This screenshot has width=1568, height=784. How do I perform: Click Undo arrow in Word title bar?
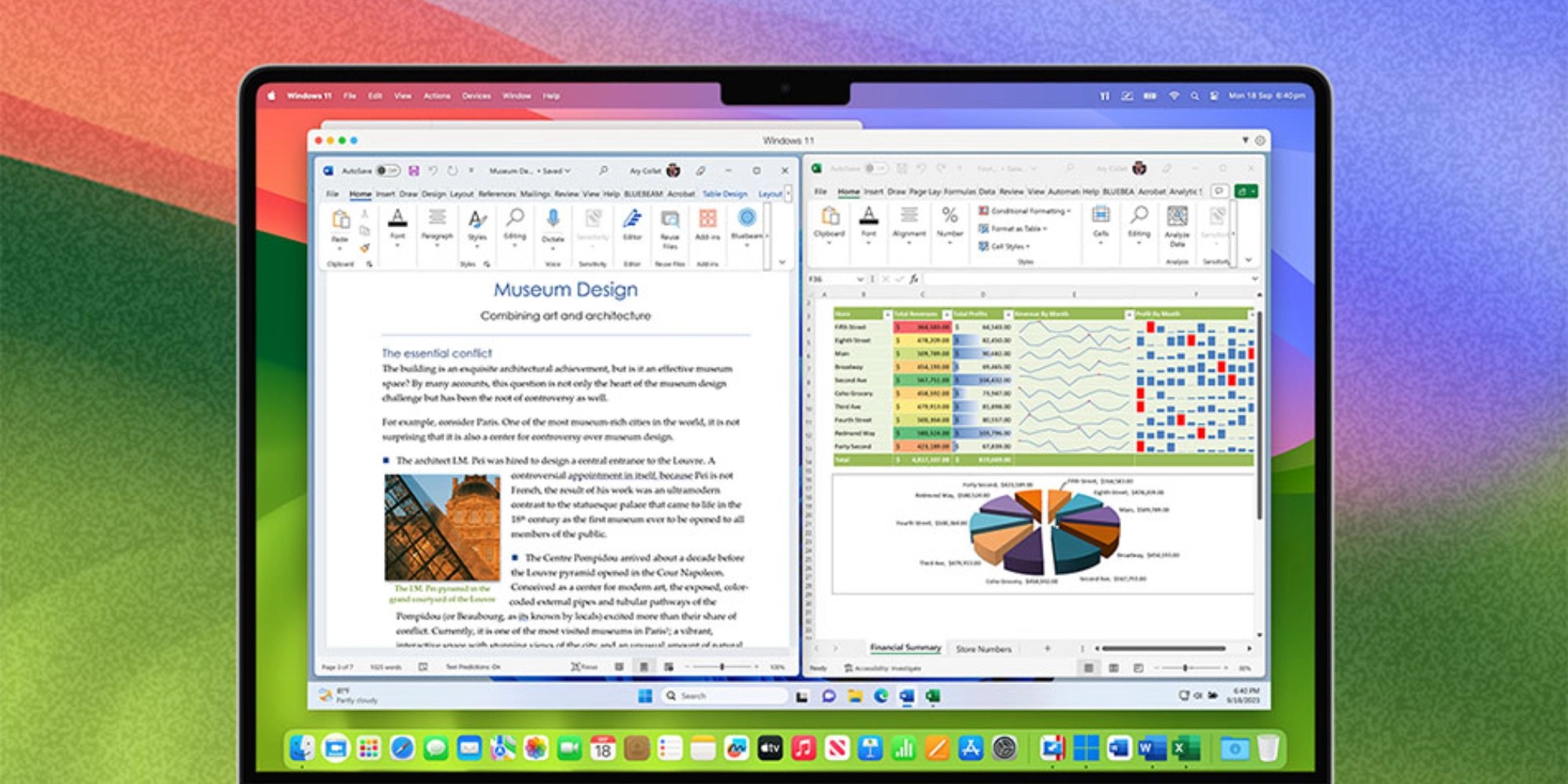[433, 170]
